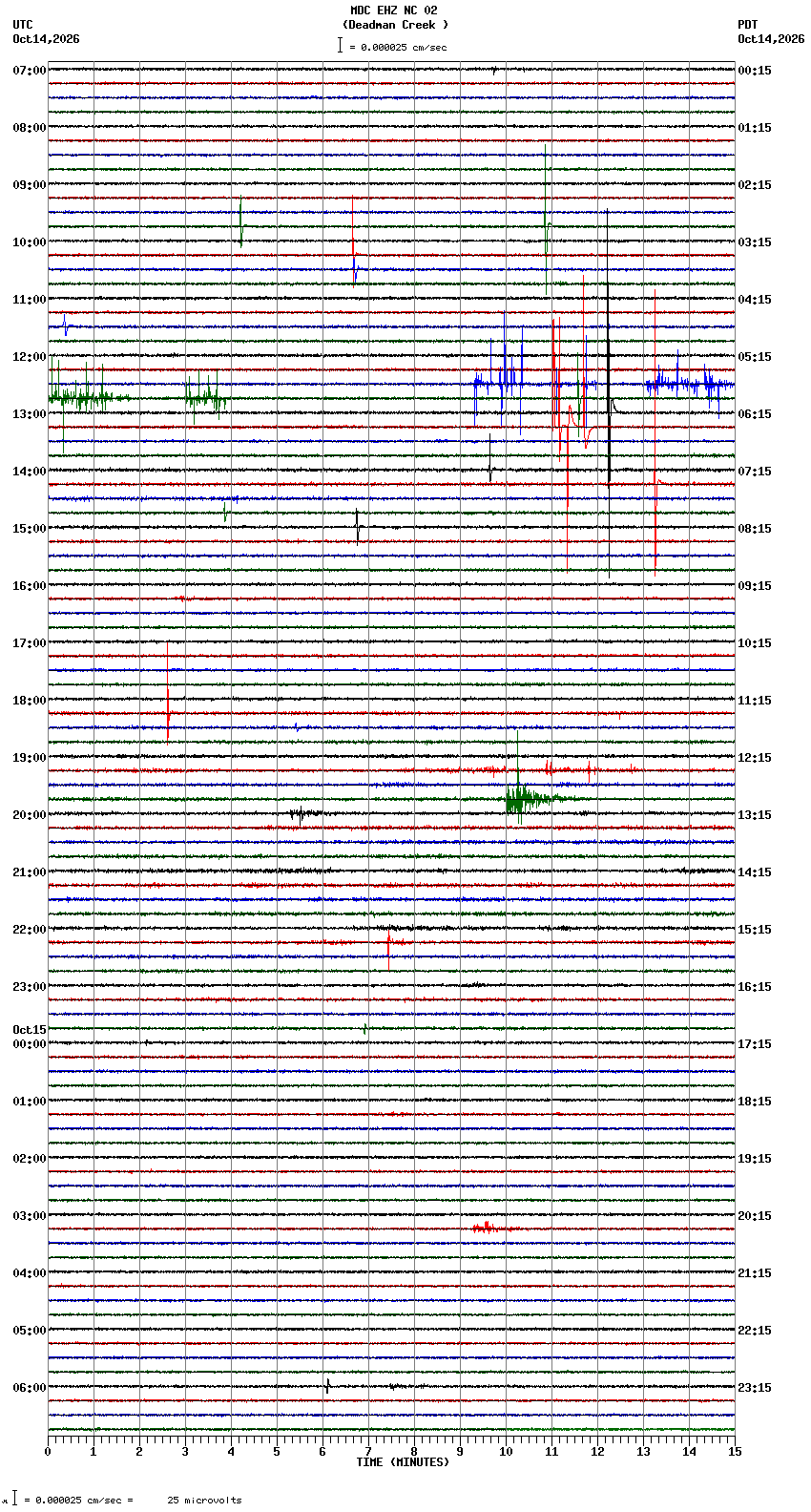Click the '(Deadman Creek )' station name
The width and height of the screenshot is (811, 1512).
395,25
